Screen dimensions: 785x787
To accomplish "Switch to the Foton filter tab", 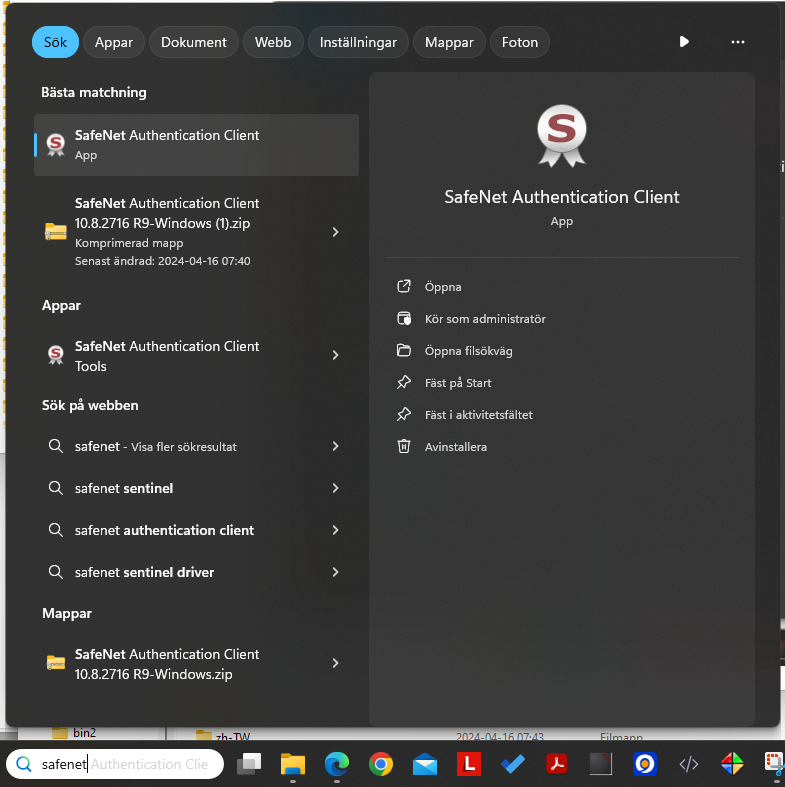I will (520, 42).
